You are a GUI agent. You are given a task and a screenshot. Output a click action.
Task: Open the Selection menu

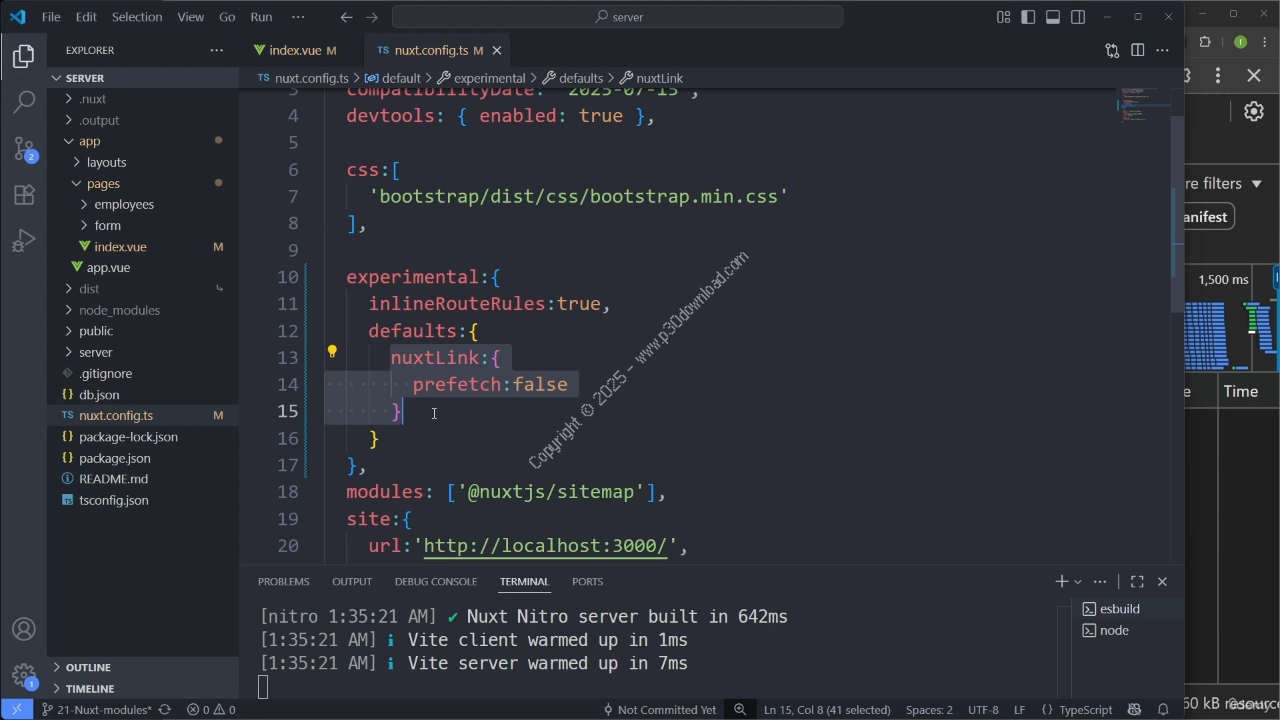coord(137,17)
